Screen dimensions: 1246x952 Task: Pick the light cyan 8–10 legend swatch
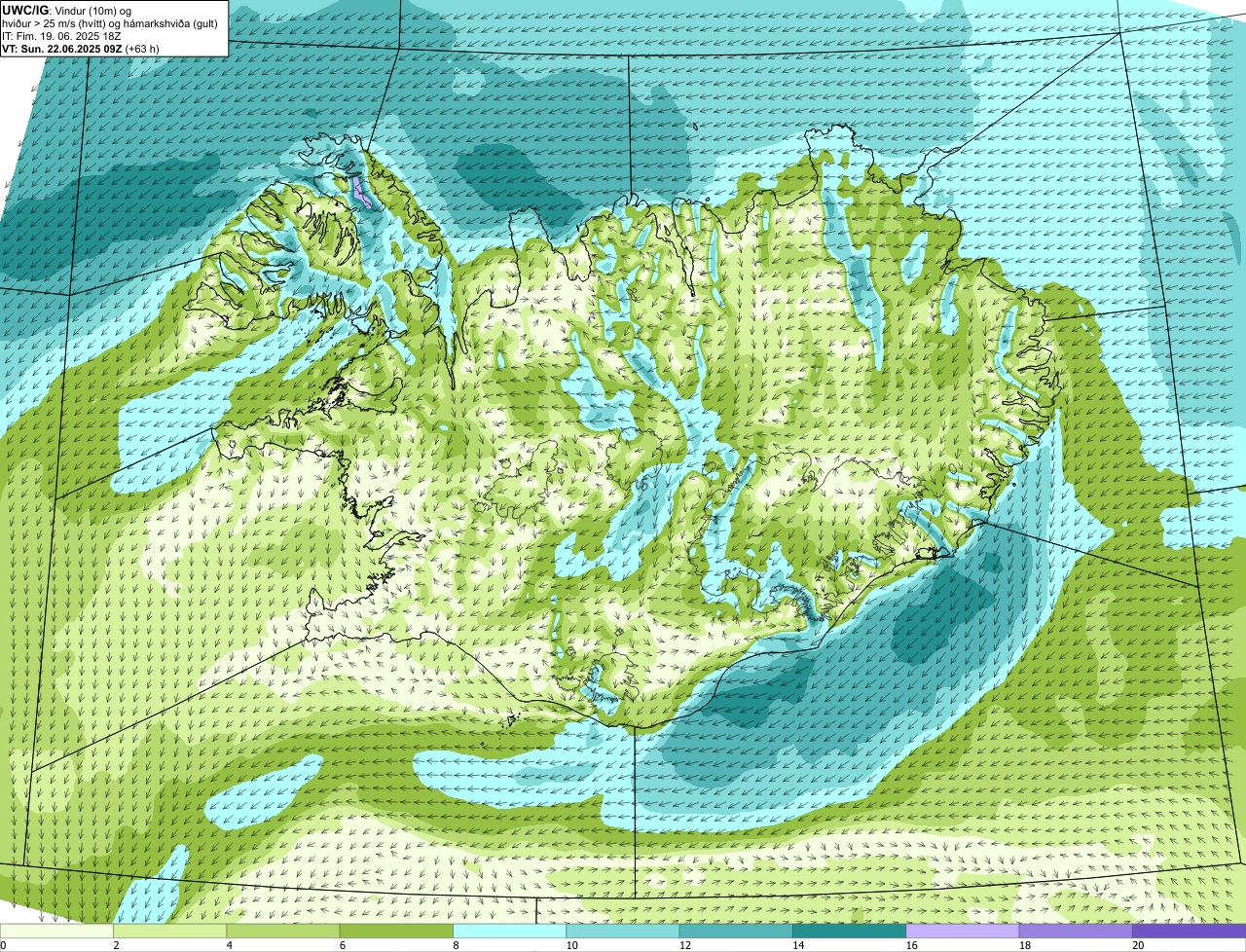point(510,931)
